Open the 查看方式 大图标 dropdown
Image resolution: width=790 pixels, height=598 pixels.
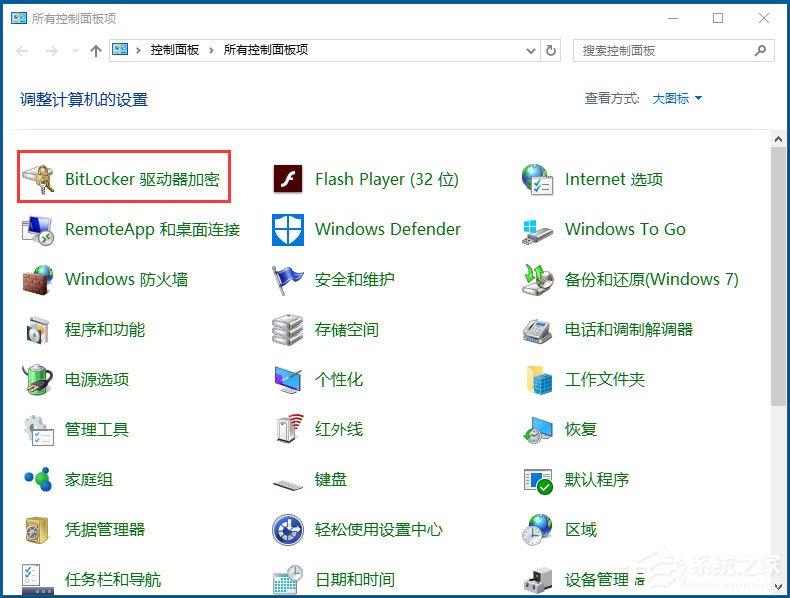pyautogui.click(x=677, y=98)
